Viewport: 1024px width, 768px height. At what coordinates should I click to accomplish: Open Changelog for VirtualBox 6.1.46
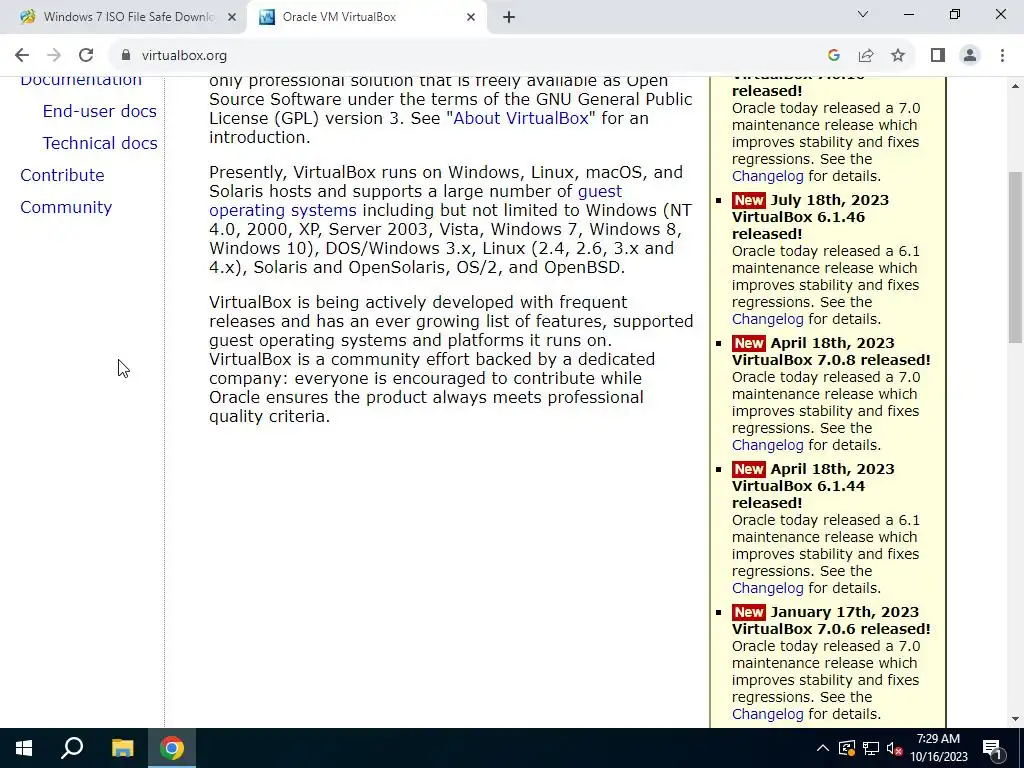click(767, 319)
